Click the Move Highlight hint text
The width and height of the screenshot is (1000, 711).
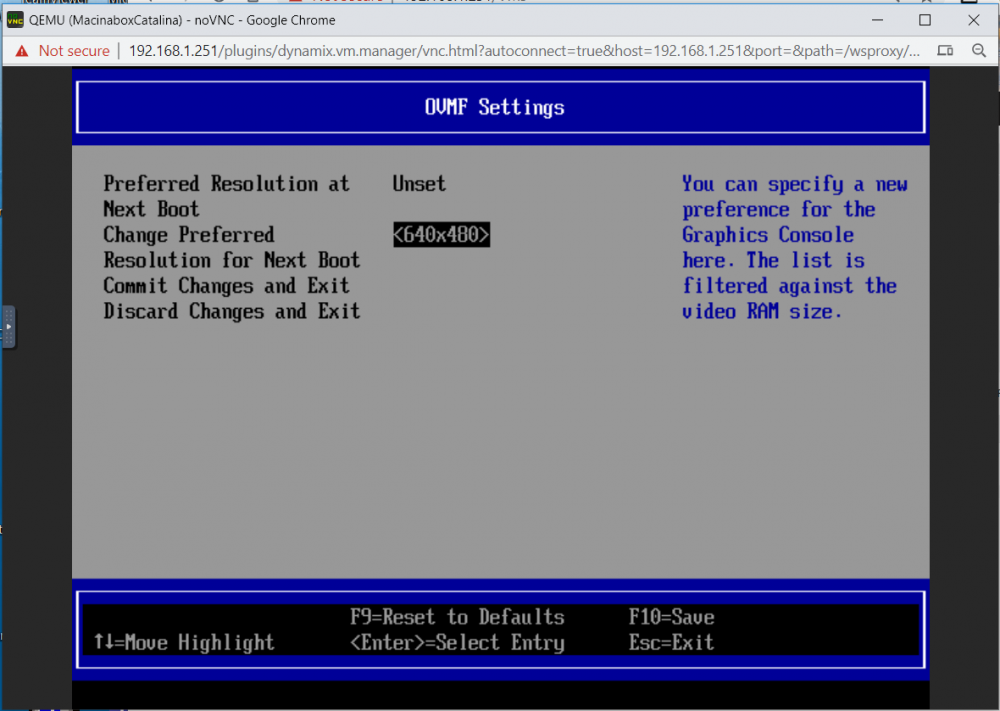[184, 642]
